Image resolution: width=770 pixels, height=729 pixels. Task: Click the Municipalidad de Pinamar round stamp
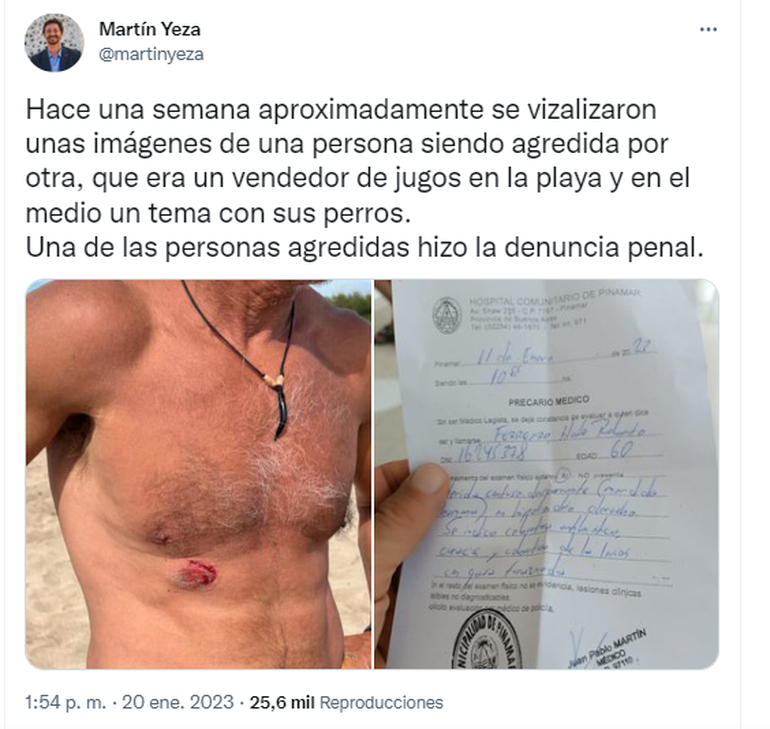[486, 641]
